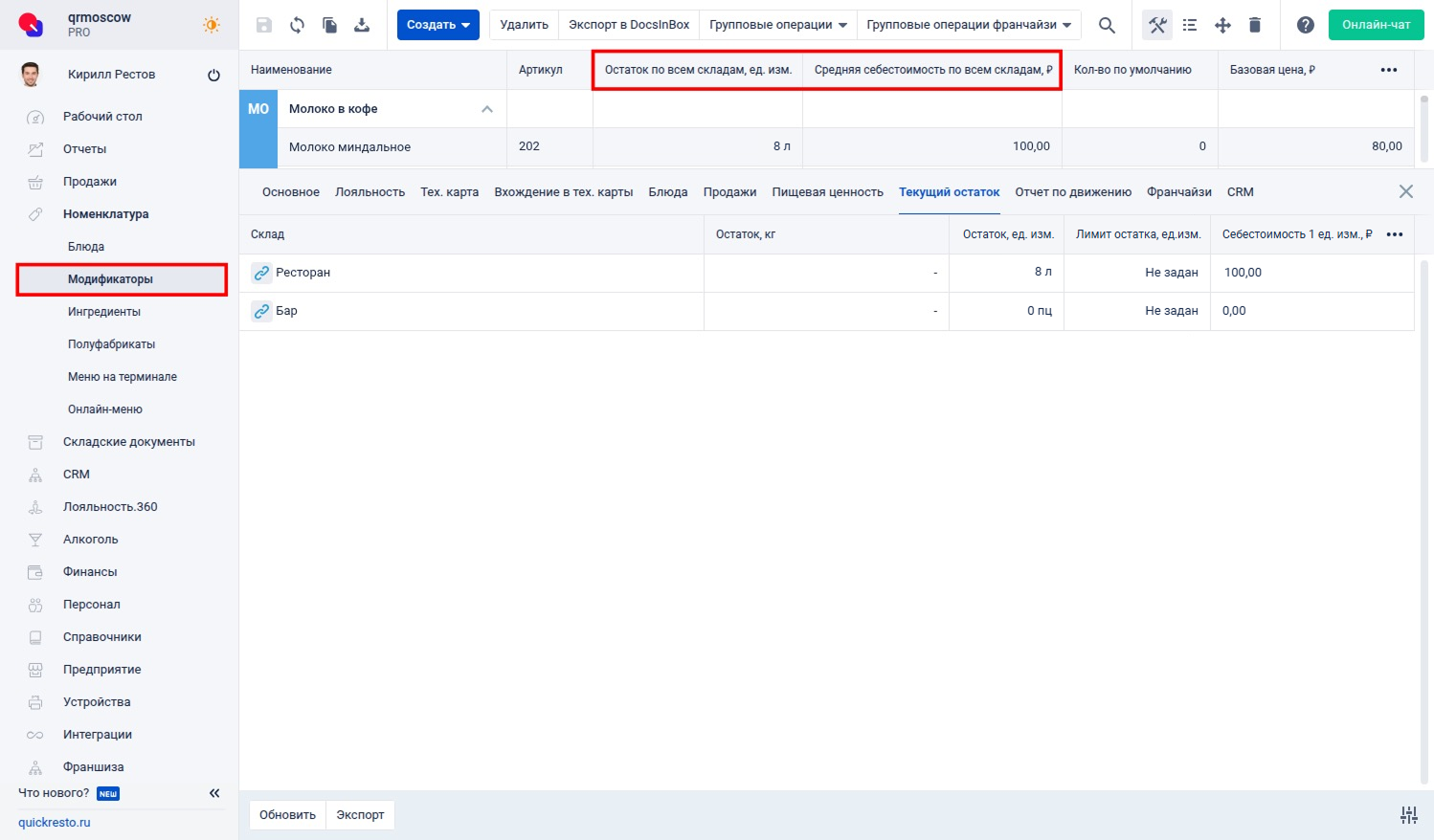Collapse the Молоко в кофе group

(x=487, y=109)
